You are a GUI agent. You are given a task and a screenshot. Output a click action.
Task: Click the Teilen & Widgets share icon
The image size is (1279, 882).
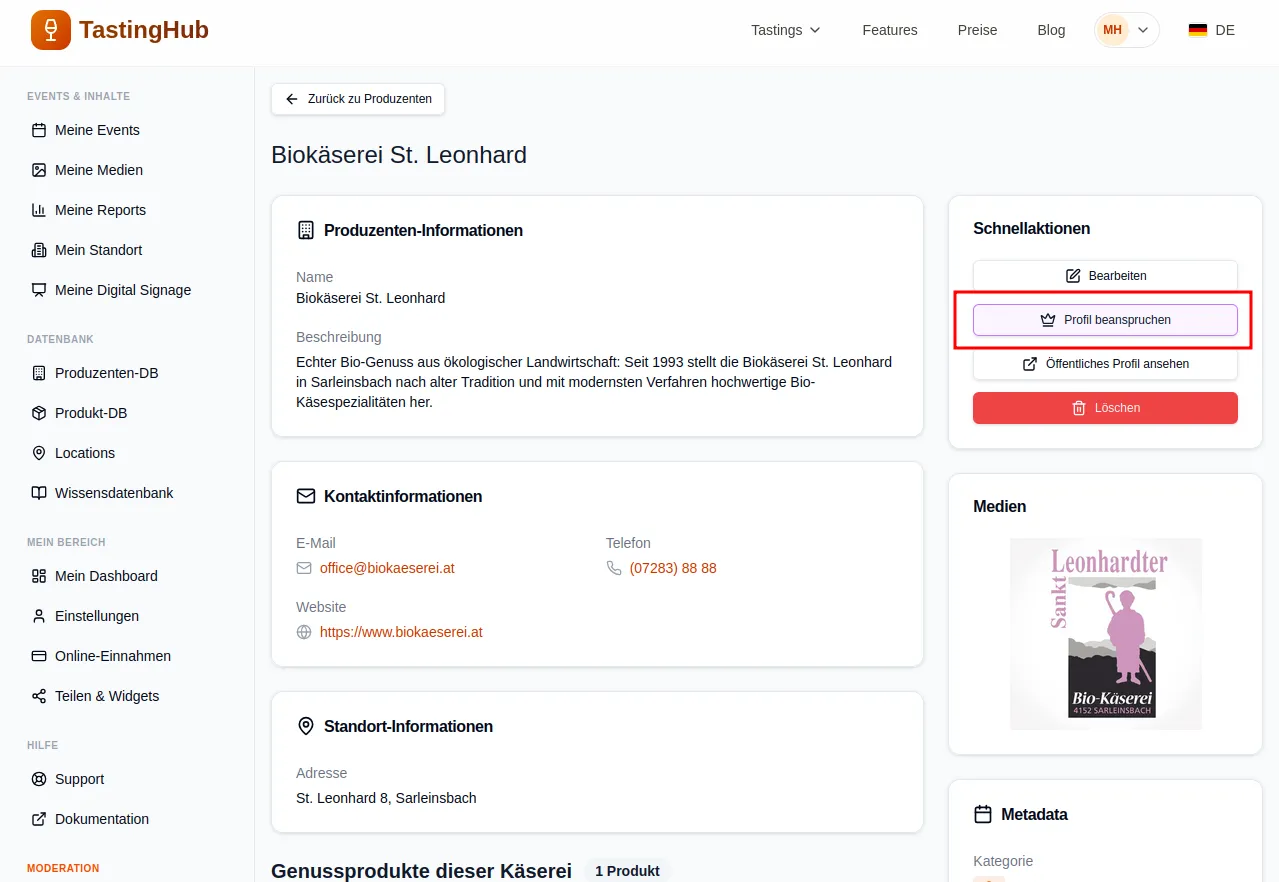pyautogui.click(x=39, y=696)
